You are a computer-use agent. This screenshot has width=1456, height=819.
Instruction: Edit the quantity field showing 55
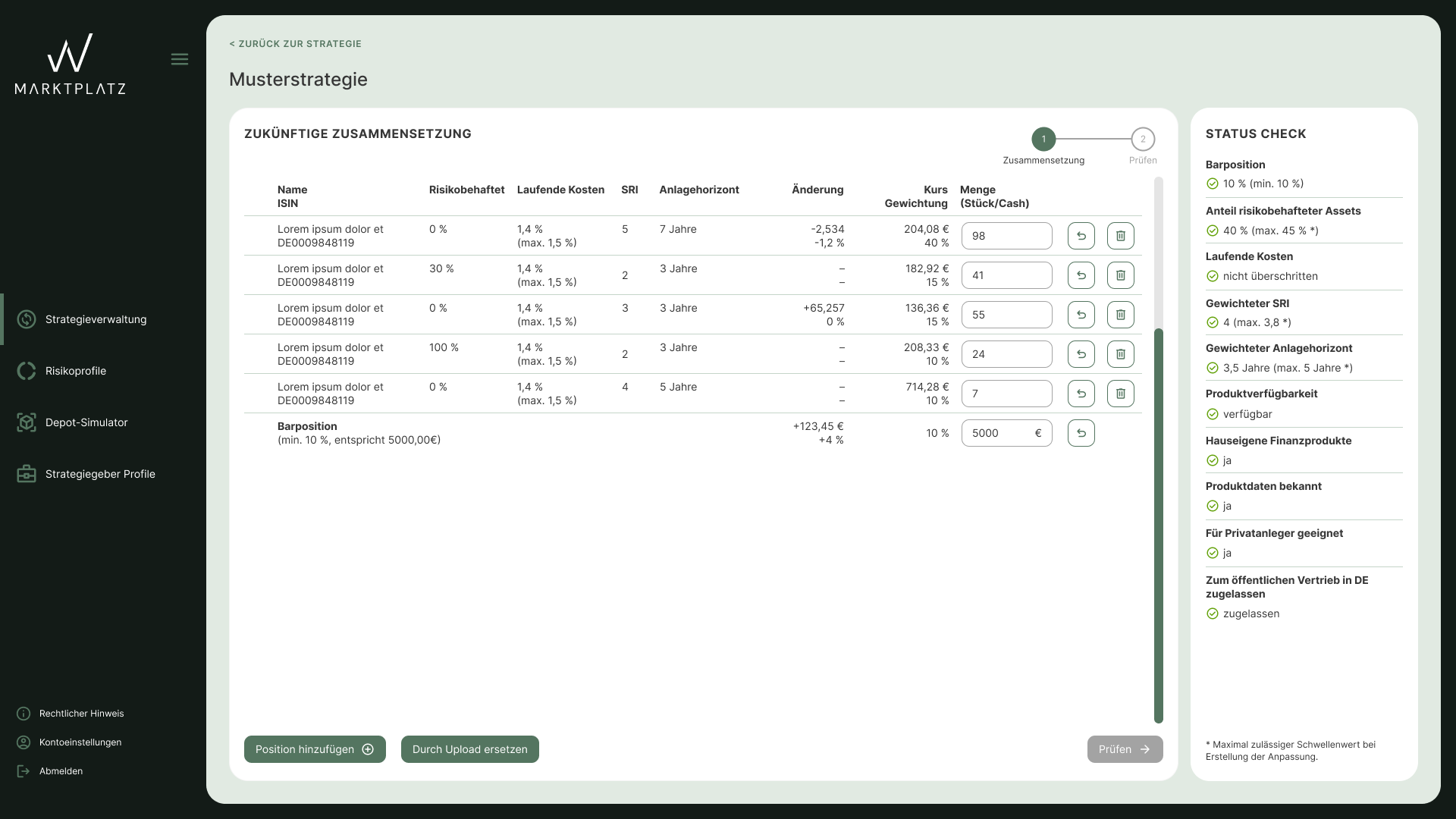(x=1007, y=315)
